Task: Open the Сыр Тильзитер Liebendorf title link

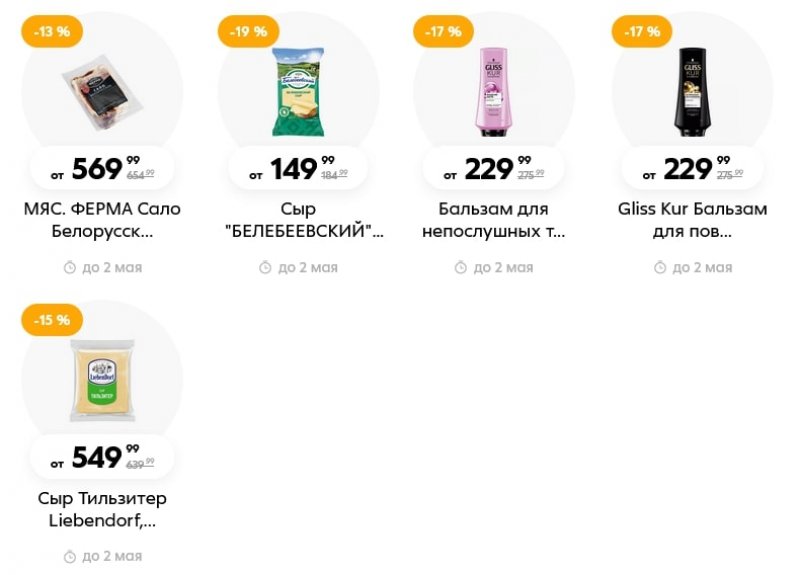Action: coord(102,509)
